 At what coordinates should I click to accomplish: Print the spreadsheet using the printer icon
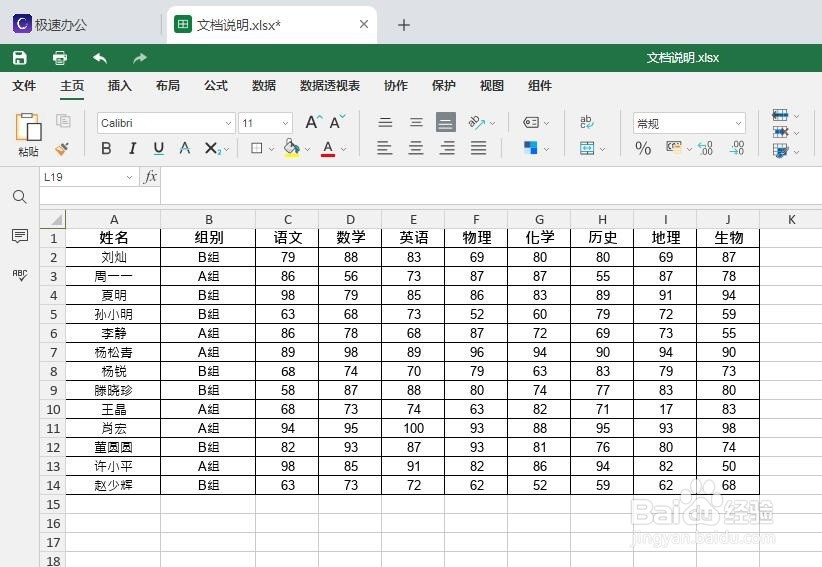pos(60,58)
